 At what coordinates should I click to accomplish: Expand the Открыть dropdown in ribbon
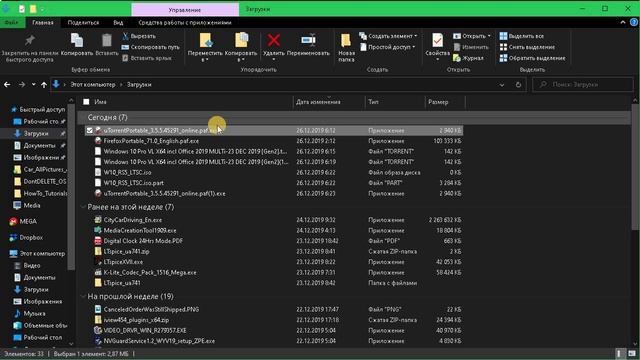[489, 36]
